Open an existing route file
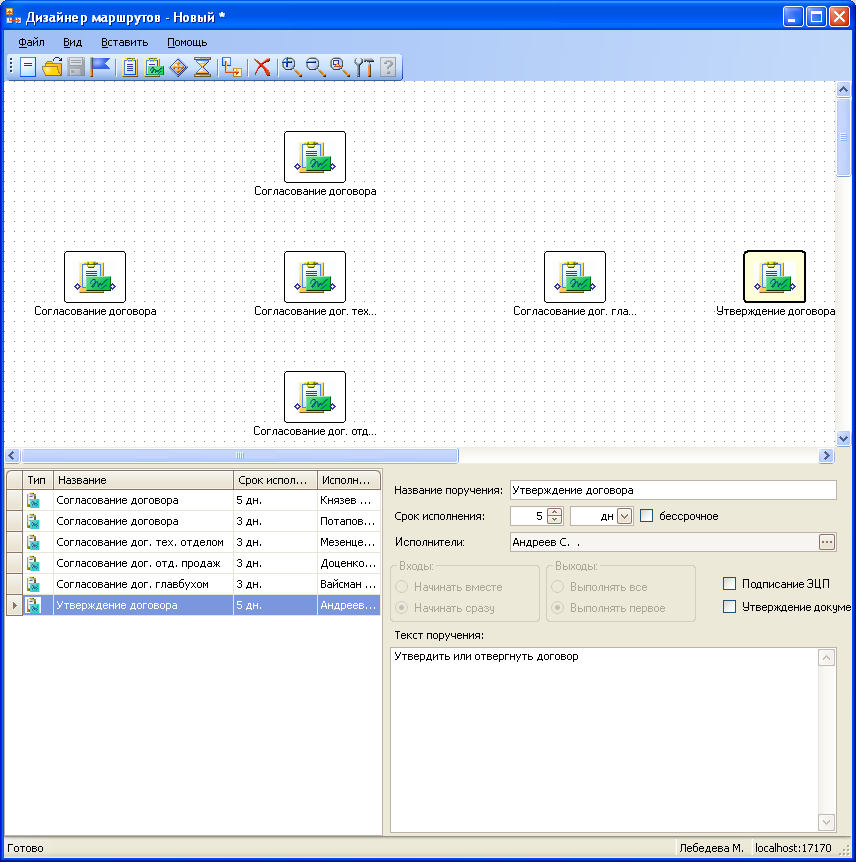856x862 pixels. [x=52, y=67]
